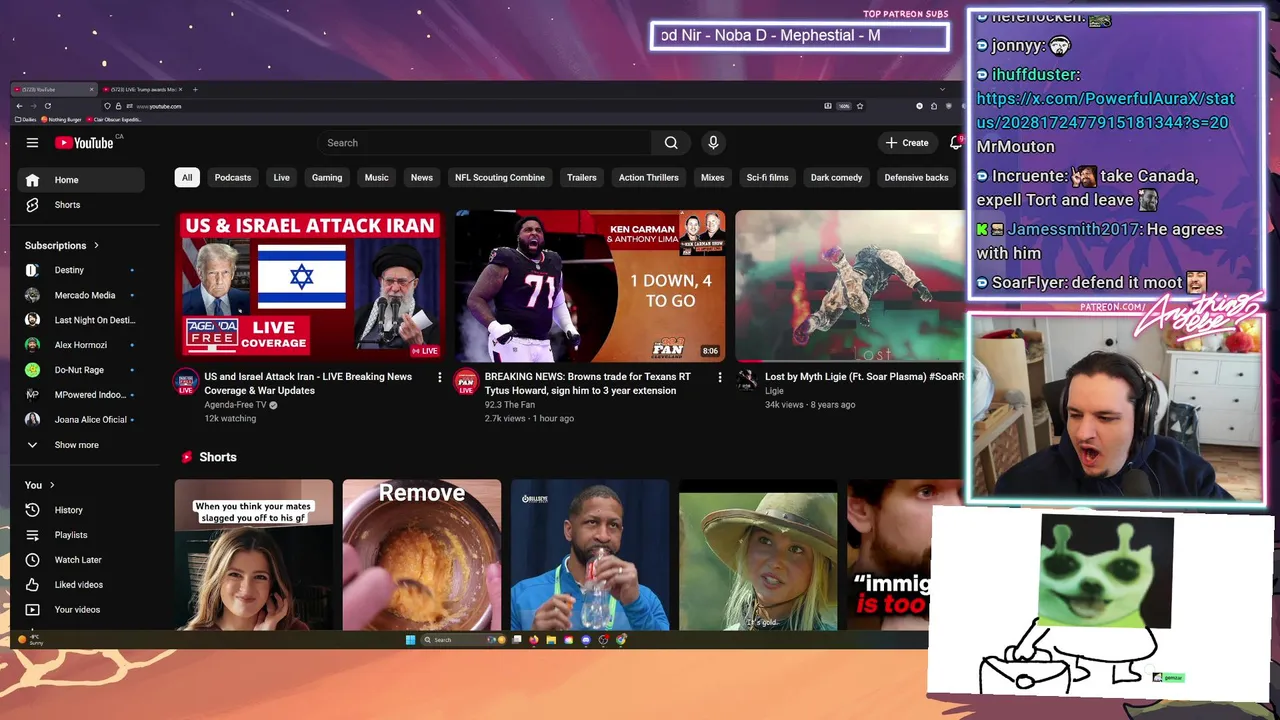Open more options for Iran live video
1280x720 pixels.
point(439,377)
